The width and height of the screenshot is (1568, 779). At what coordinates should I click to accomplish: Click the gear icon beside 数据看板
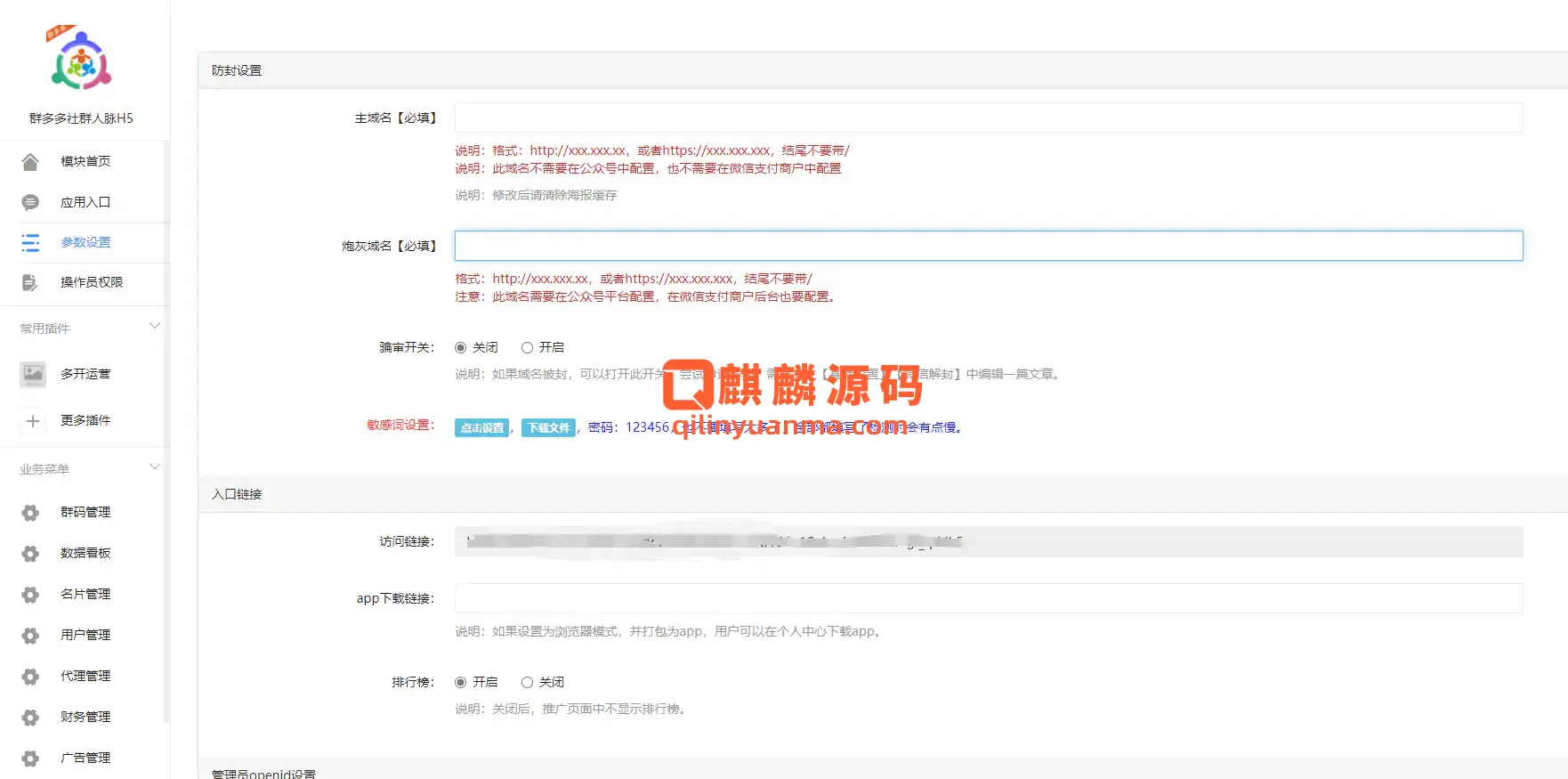click(x=30, y=554)
